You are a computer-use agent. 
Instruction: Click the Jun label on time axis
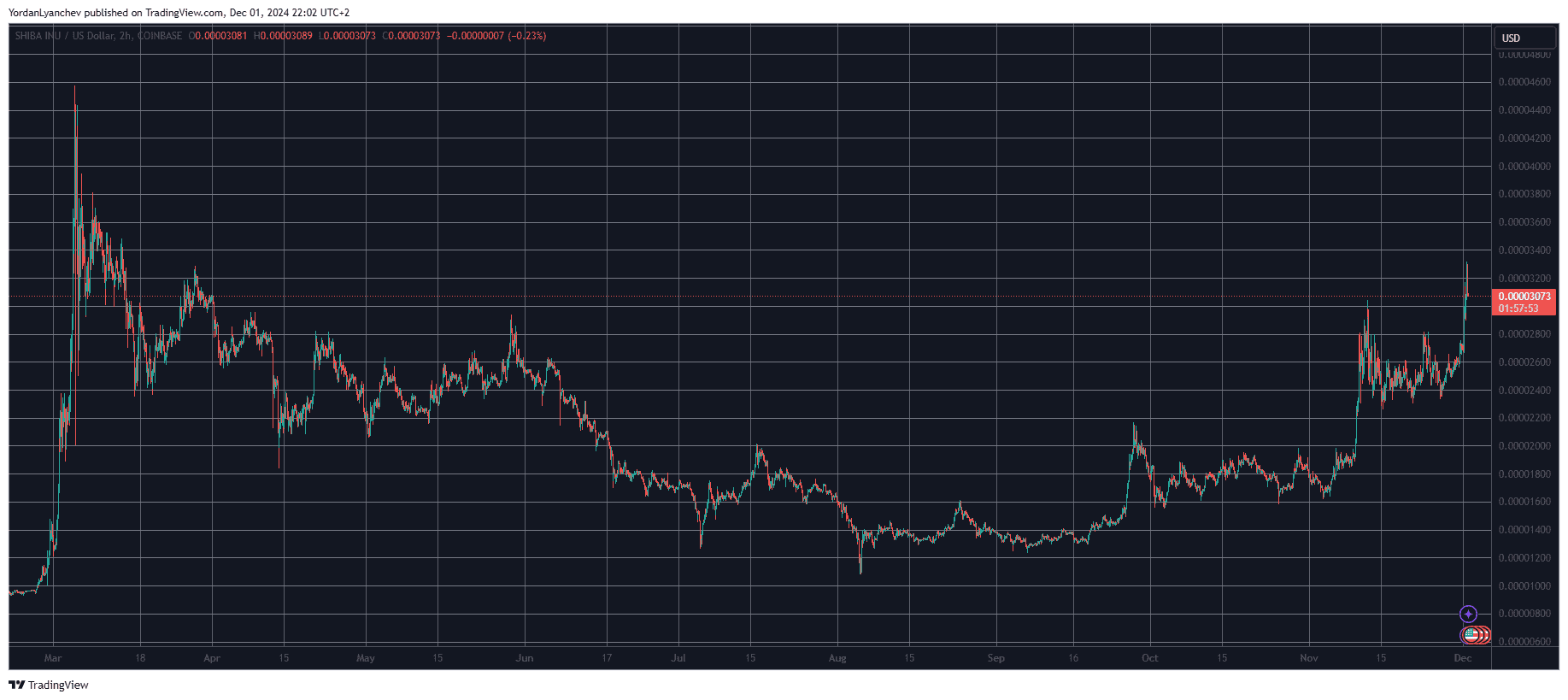(x=525, y=658)
